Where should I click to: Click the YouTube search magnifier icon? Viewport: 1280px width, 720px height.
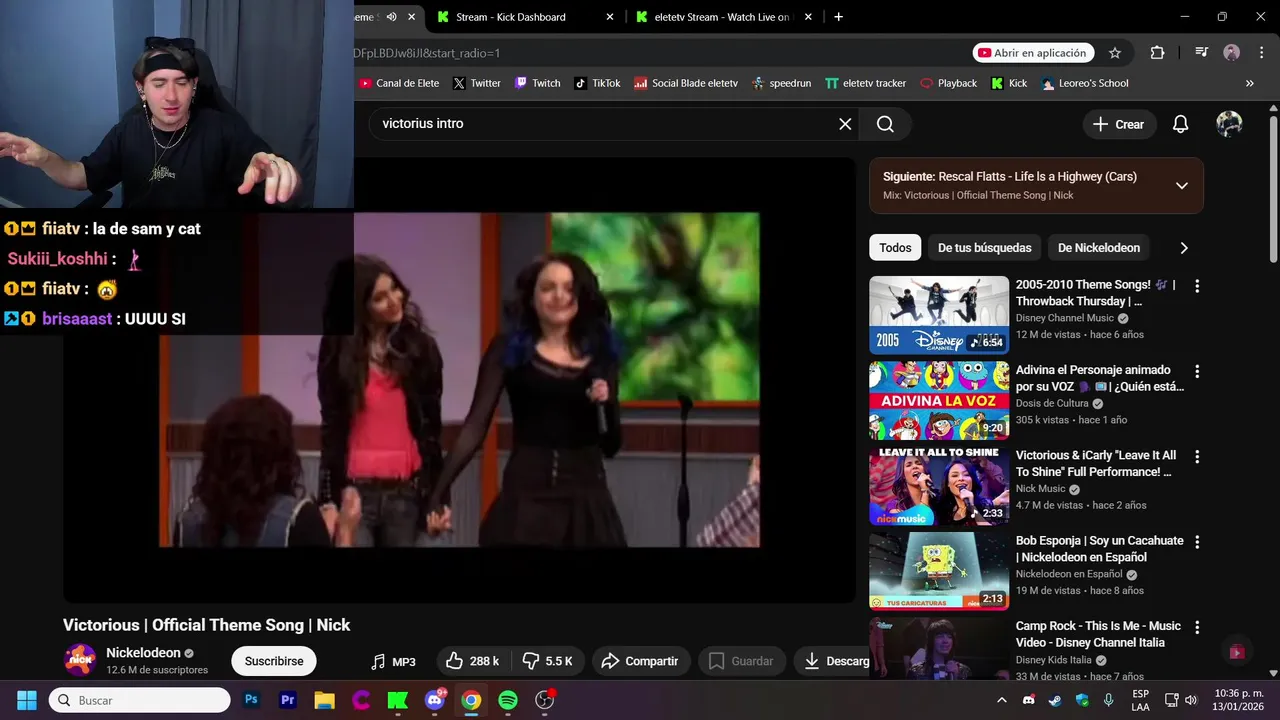click(x=885, y=124)
